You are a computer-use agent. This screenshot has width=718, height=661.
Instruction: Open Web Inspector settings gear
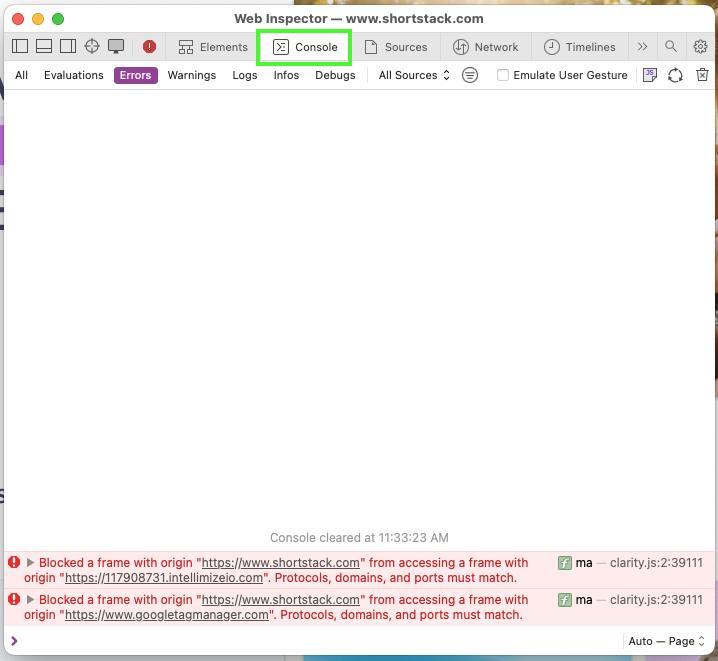700,46
